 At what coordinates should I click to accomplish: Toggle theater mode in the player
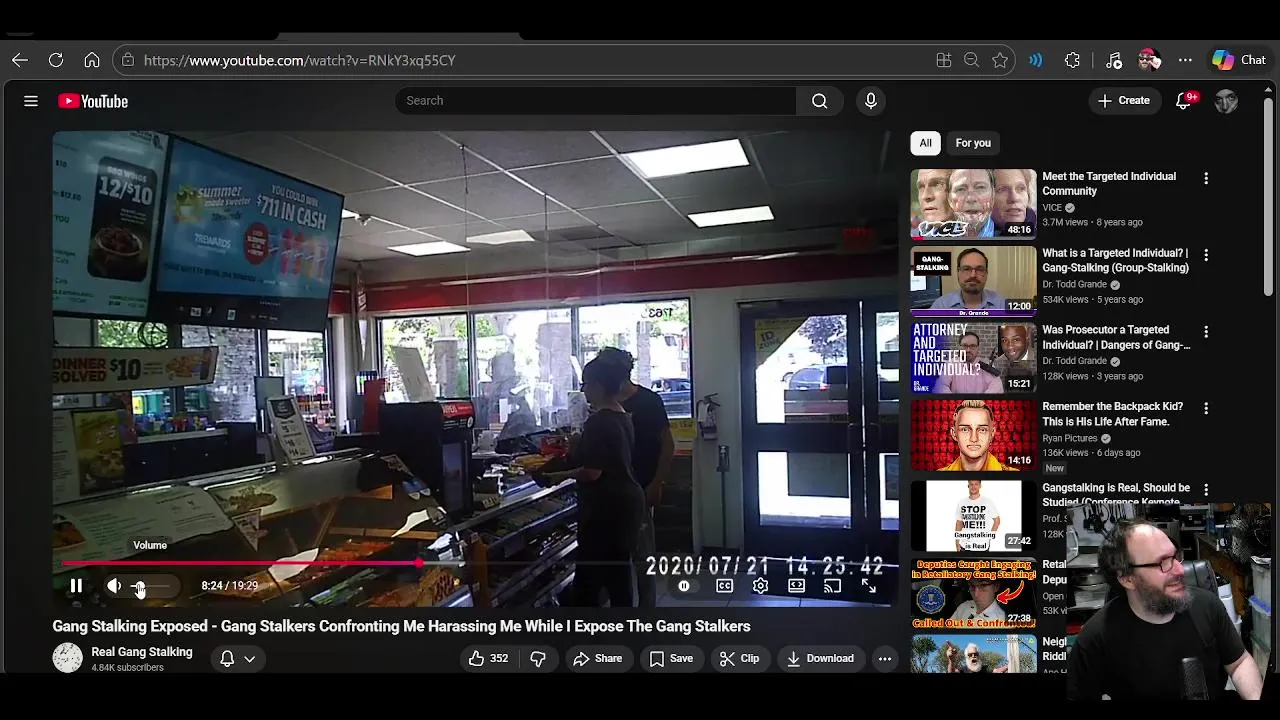pos(796,586)
